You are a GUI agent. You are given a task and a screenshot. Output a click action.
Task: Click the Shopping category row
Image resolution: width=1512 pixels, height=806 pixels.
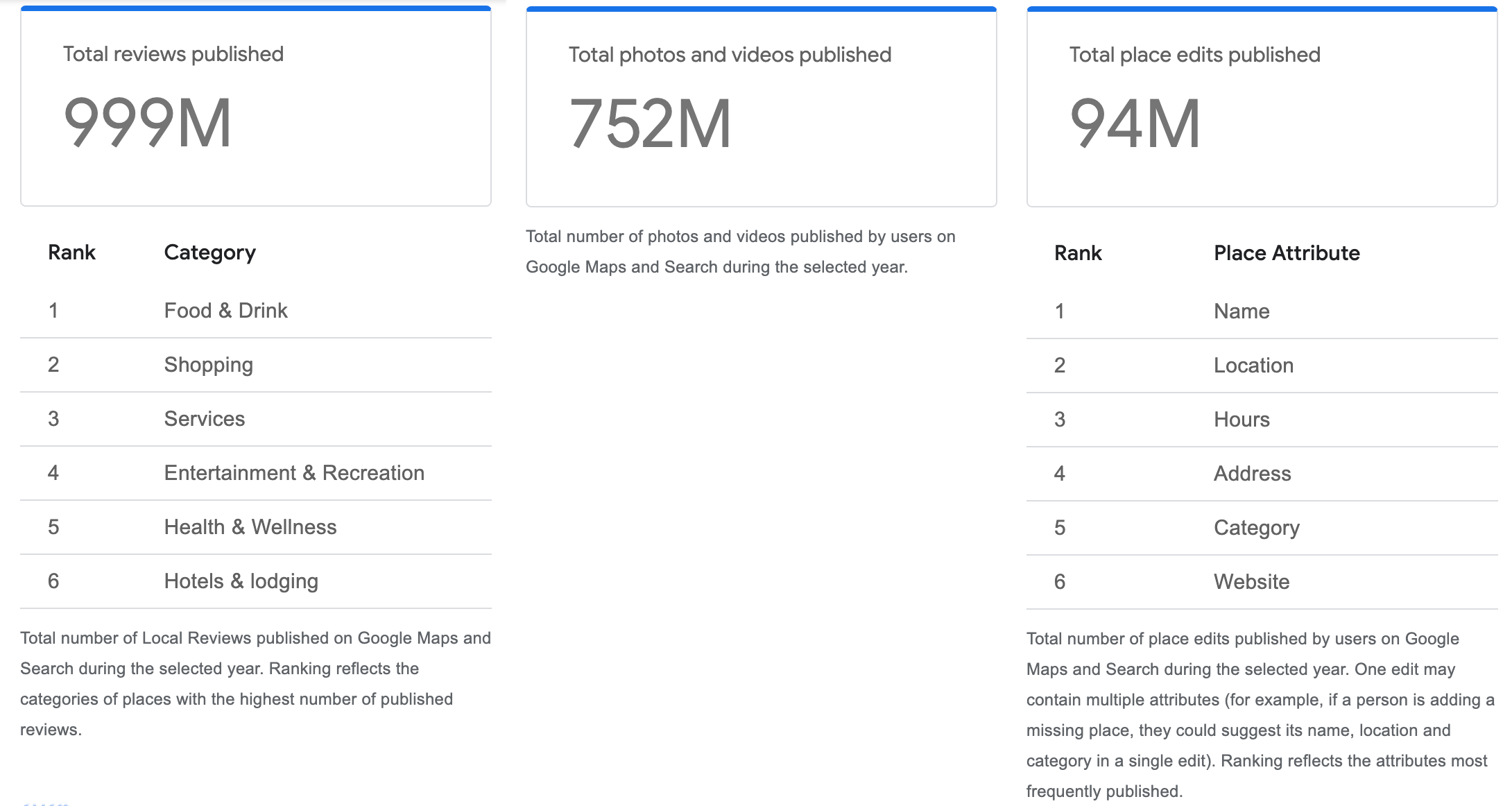(208, 364)
